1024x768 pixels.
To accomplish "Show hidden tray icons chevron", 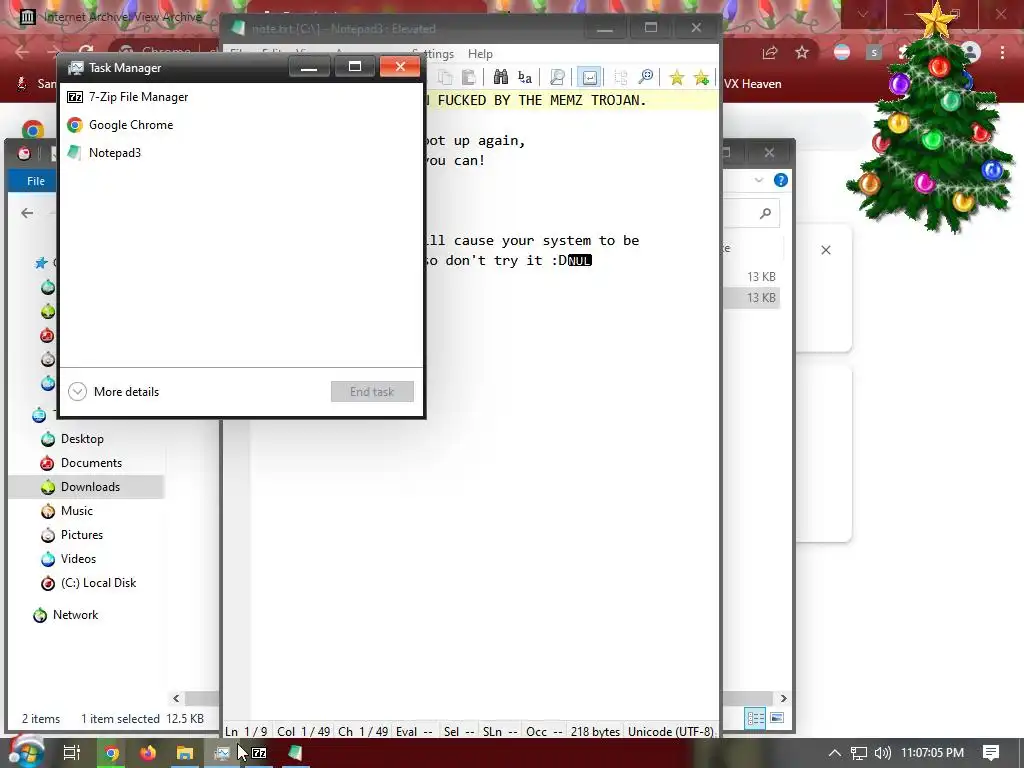I will (835, 753).
